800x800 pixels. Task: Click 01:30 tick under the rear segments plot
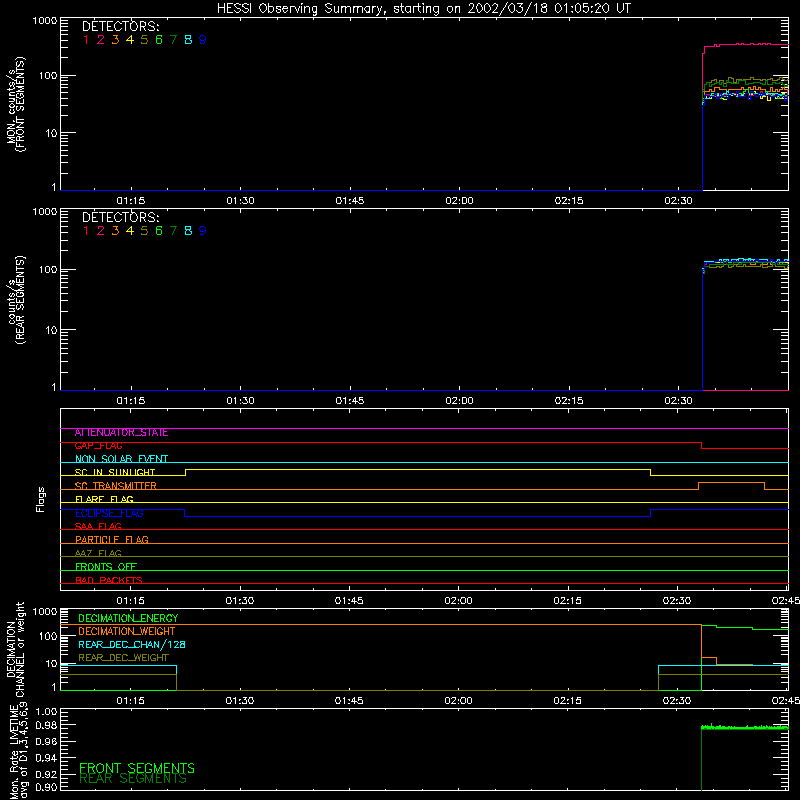click(240, 401)
